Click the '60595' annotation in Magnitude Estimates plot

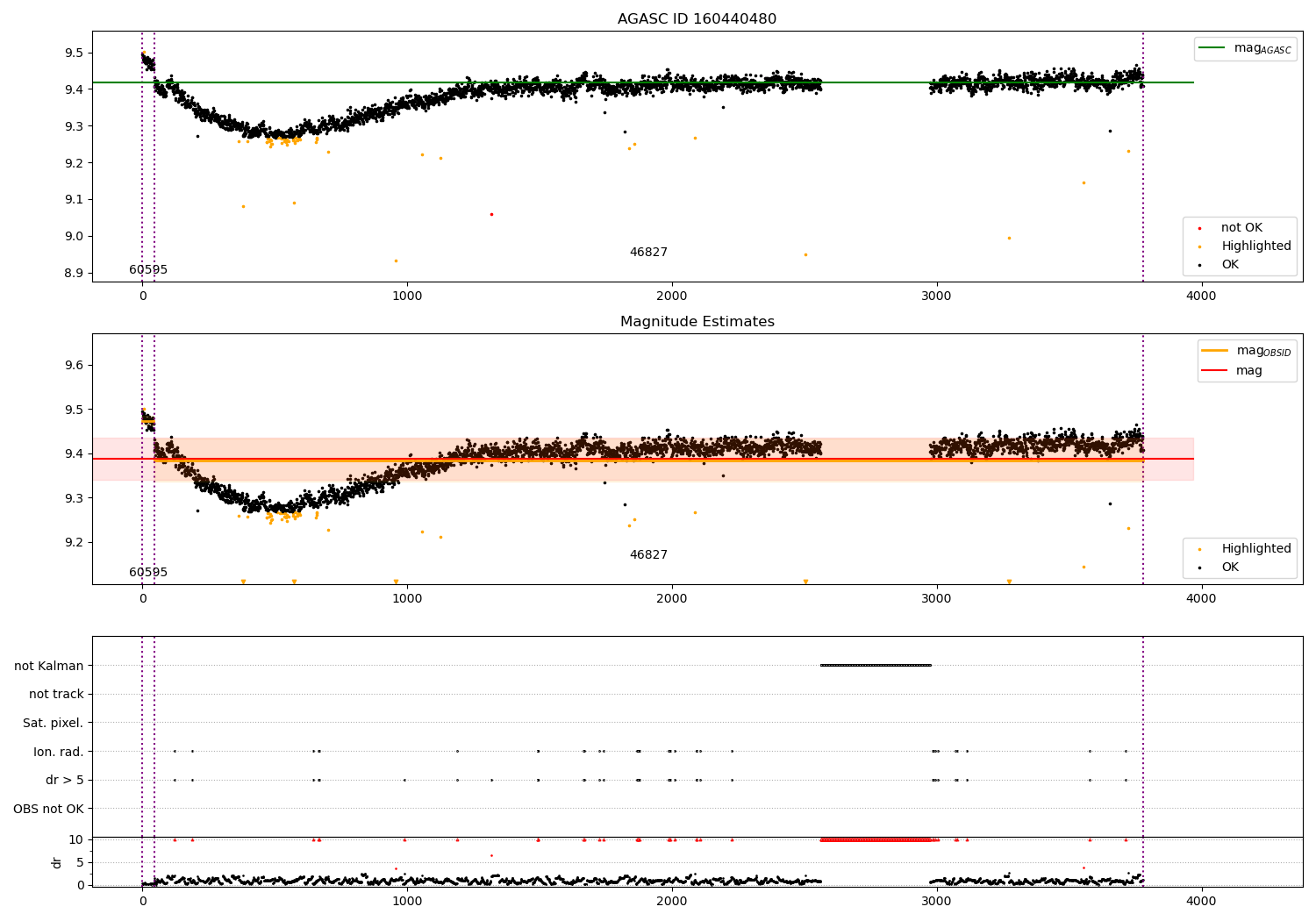tap(148, 573)
